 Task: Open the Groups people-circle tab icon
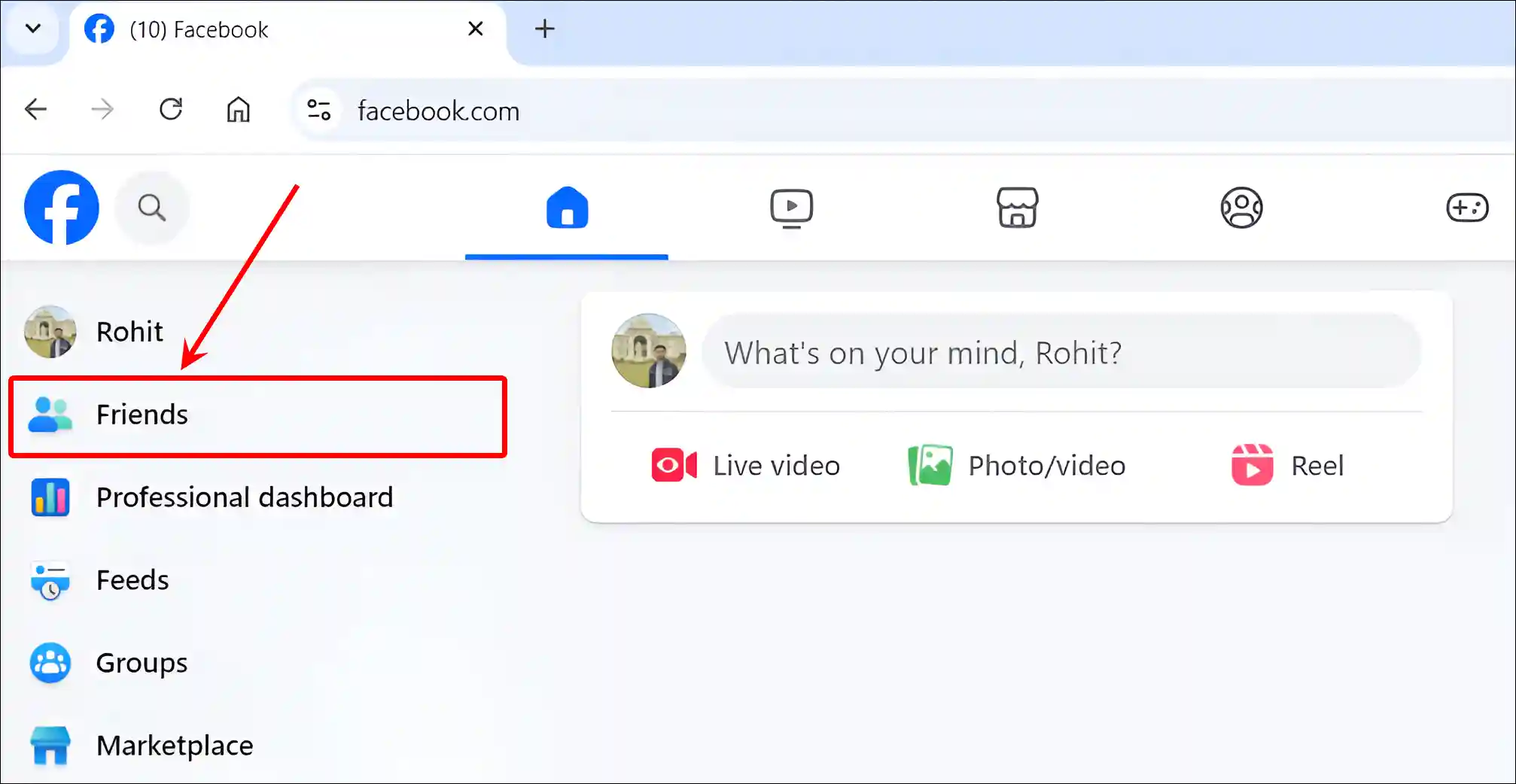(x=1241, y=208)
